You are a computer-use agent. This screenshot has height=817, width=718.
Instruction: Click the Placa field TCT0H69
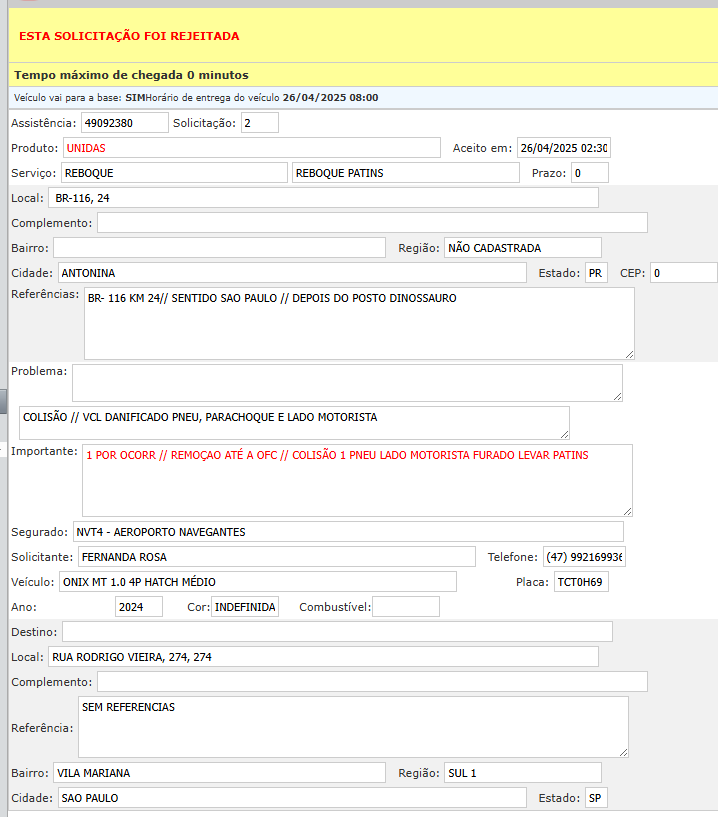[581, 582]
